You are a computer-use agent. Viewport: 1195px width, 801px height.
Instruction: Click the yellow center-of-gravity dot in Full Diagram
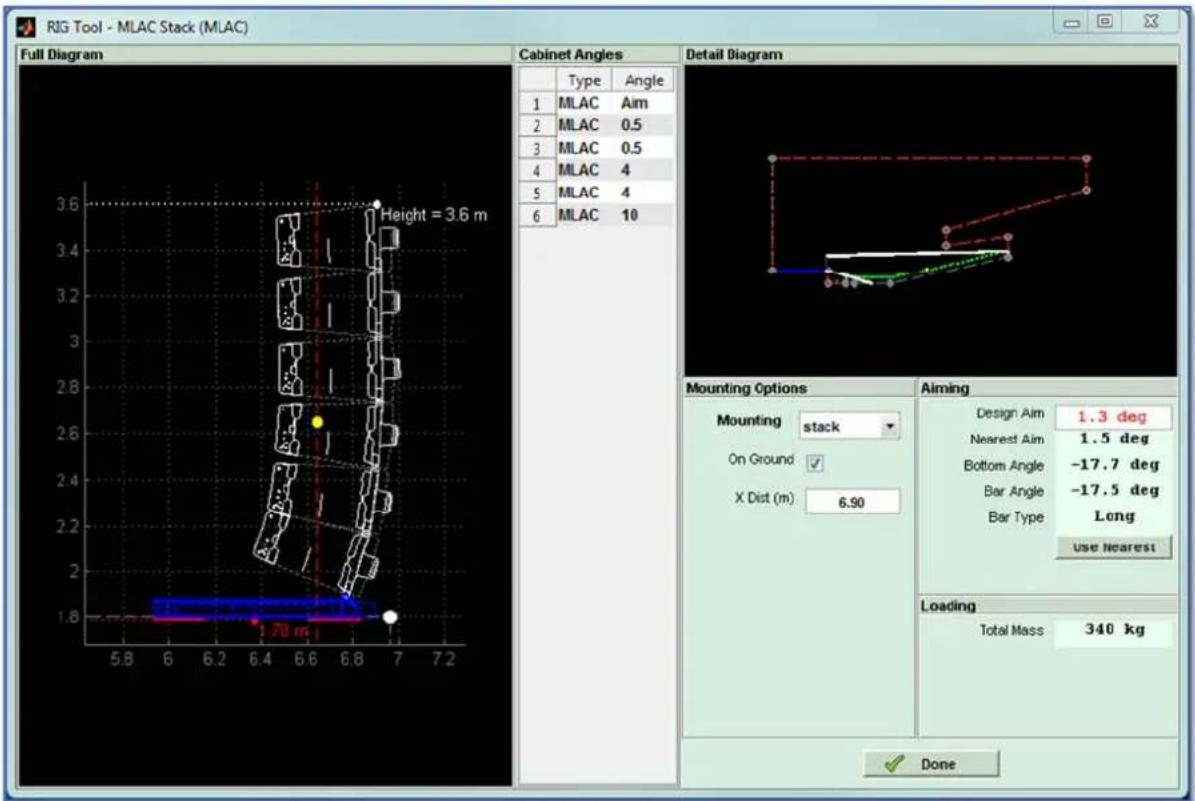pos(317,422)
